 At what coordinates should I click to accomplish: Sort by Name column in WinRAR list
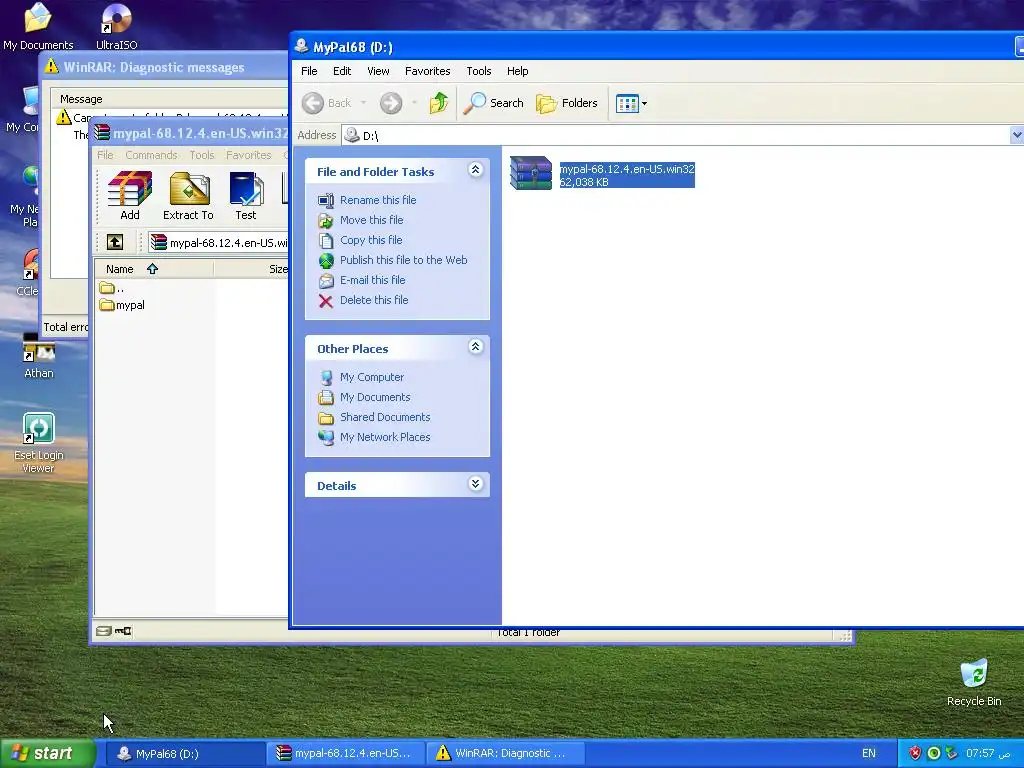(154, 269)
